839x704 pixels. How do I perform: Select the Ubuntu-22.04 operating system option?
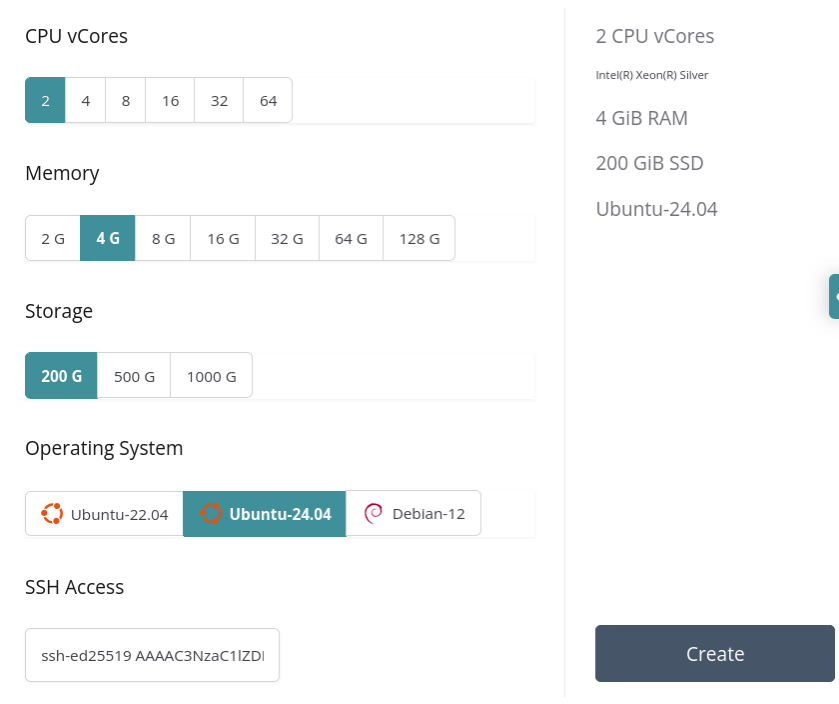pos(104,514)
